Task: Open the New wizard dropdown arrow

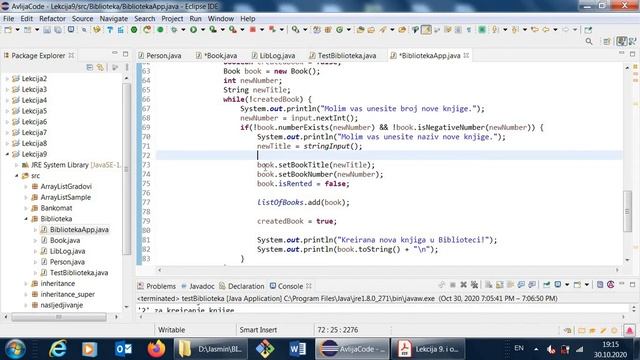Action: pyautogui.click(x=17, y=30)
